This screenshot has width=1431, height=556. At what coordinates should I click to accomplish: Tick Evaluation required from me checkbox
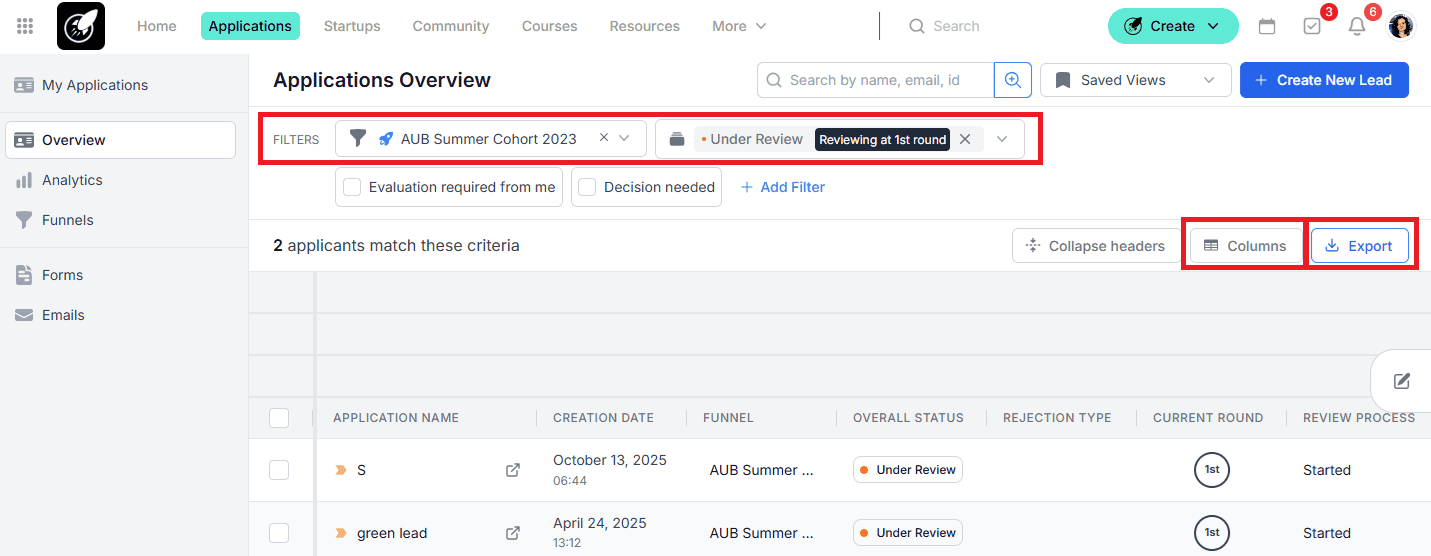(352, 187)
